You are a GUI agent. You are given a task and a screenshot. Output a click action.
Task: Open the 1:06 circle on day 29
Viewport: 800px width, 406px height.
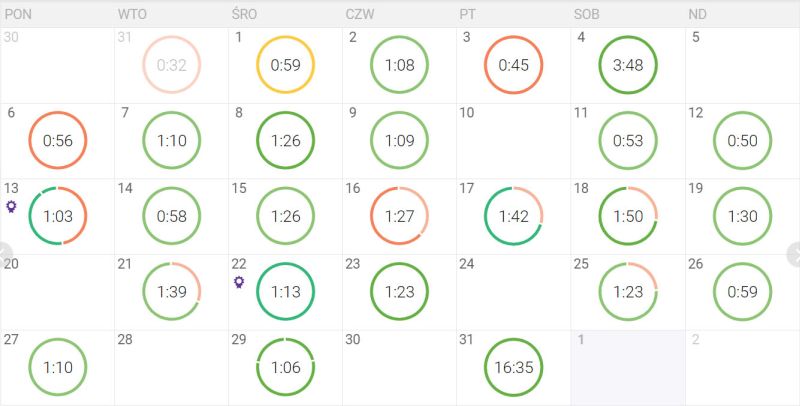click(286, 367)
